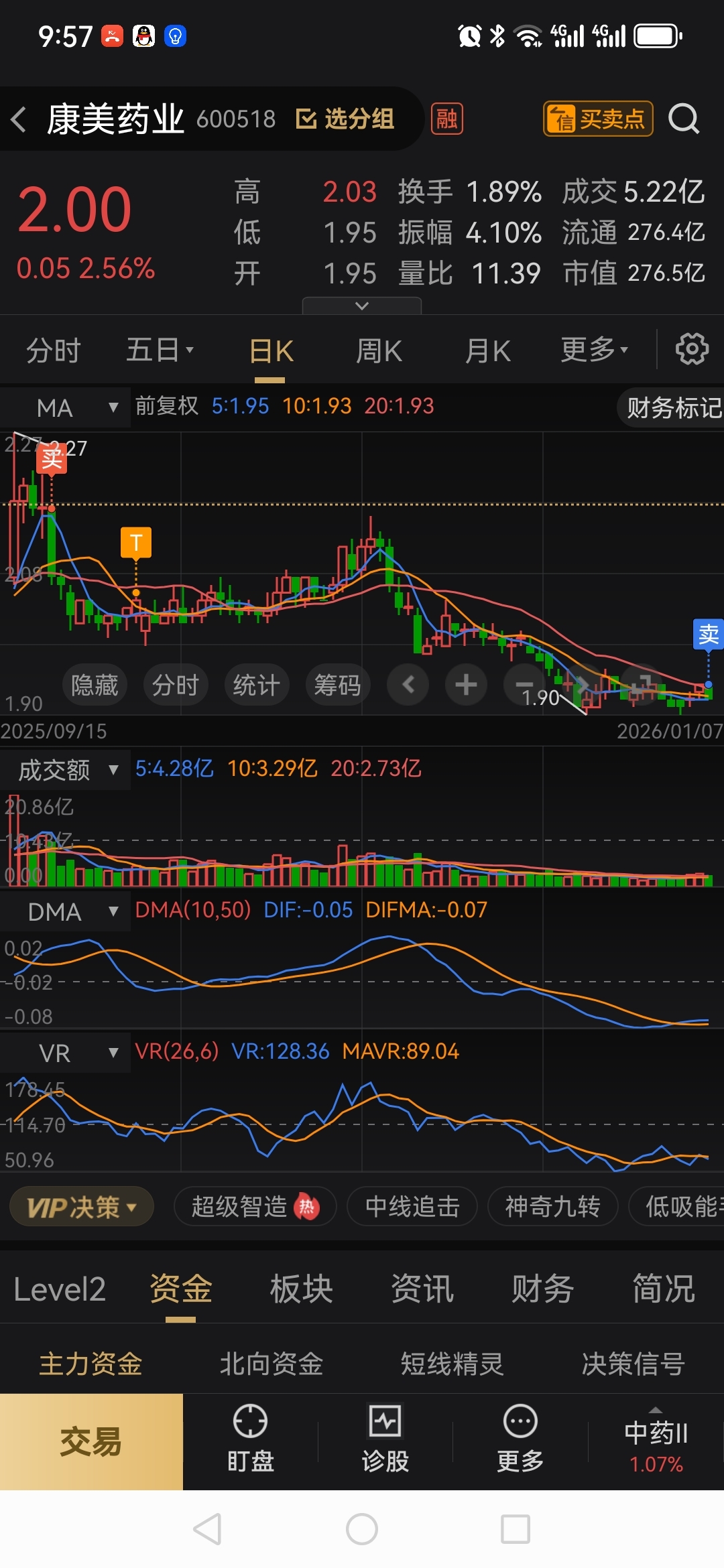Viewport: 724px width, 1568px height.
Task: Switch to 分时 chart tab
Action: coord(54,350)
